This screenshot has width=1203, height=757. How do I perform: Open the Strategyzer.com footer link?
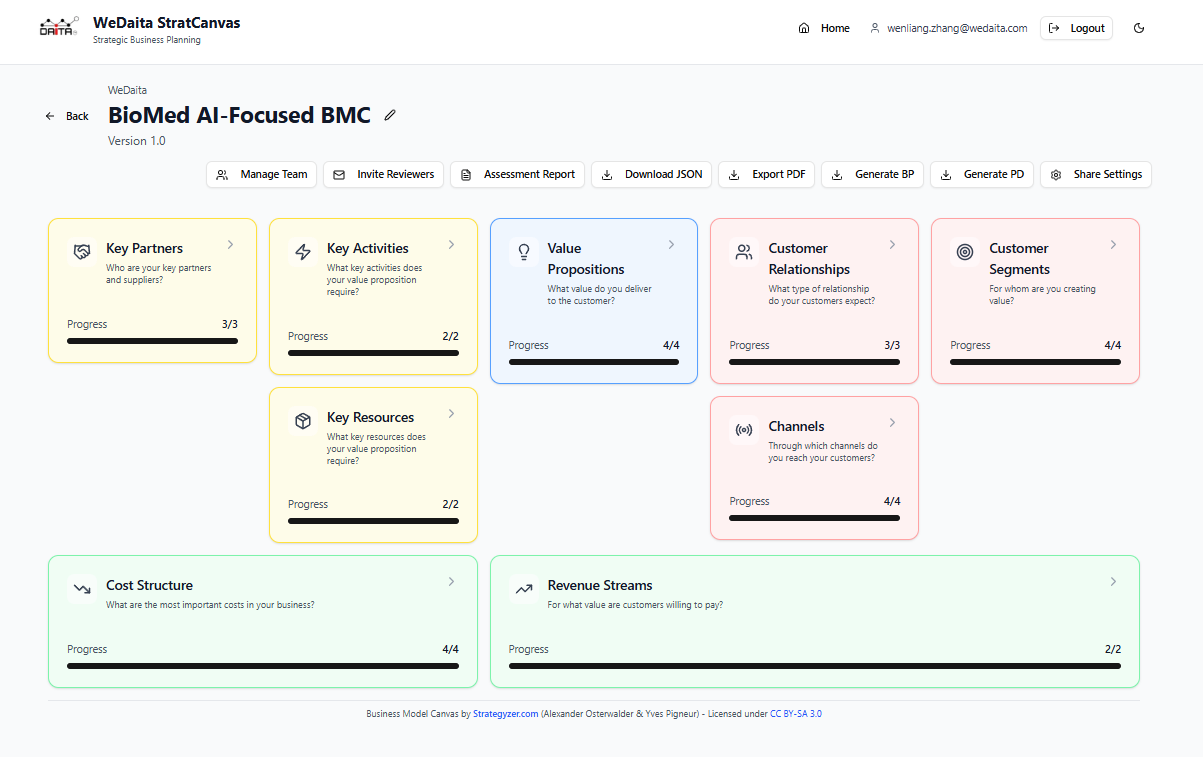[x=505, y=714]
